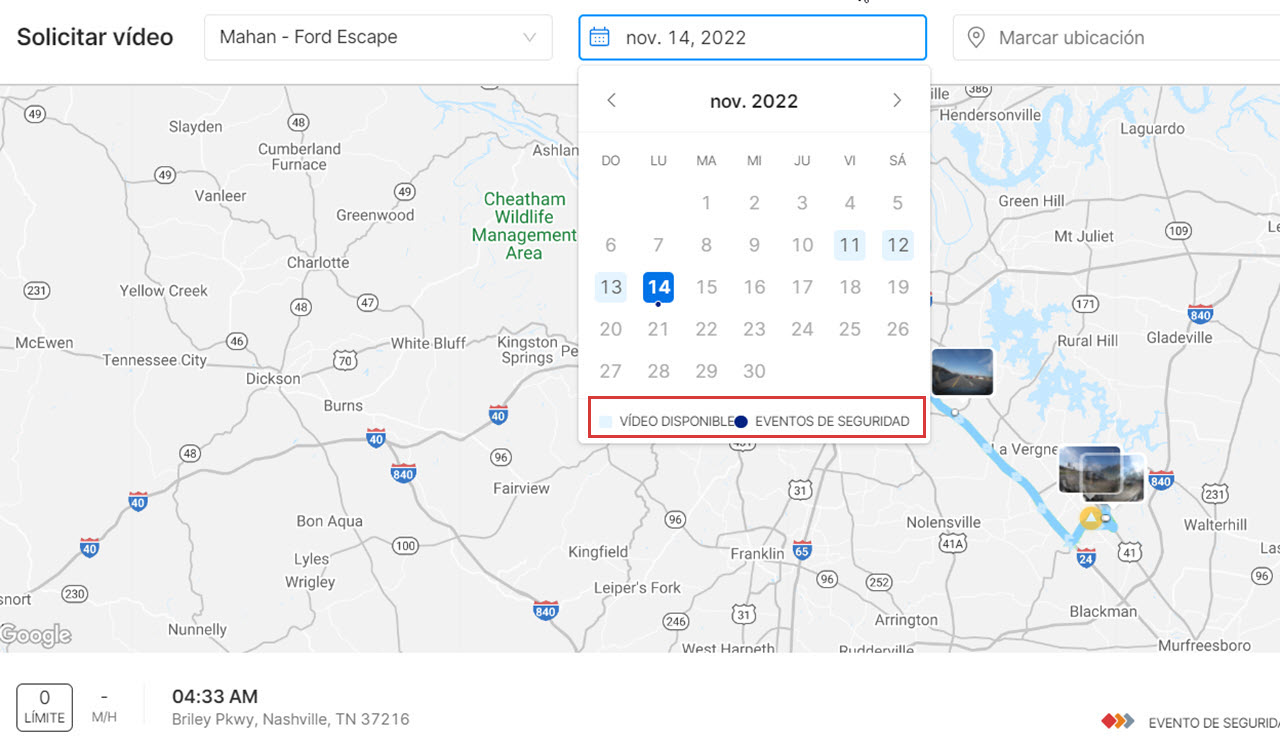Click the Google logo on map
This screenshot has width=1280, height=741.
pyautogui.click(x=36, y=635)
